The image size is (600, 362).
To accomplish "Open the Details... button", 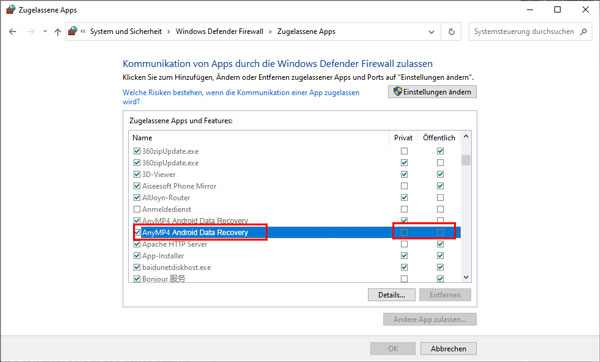I will tap(391, 295).
